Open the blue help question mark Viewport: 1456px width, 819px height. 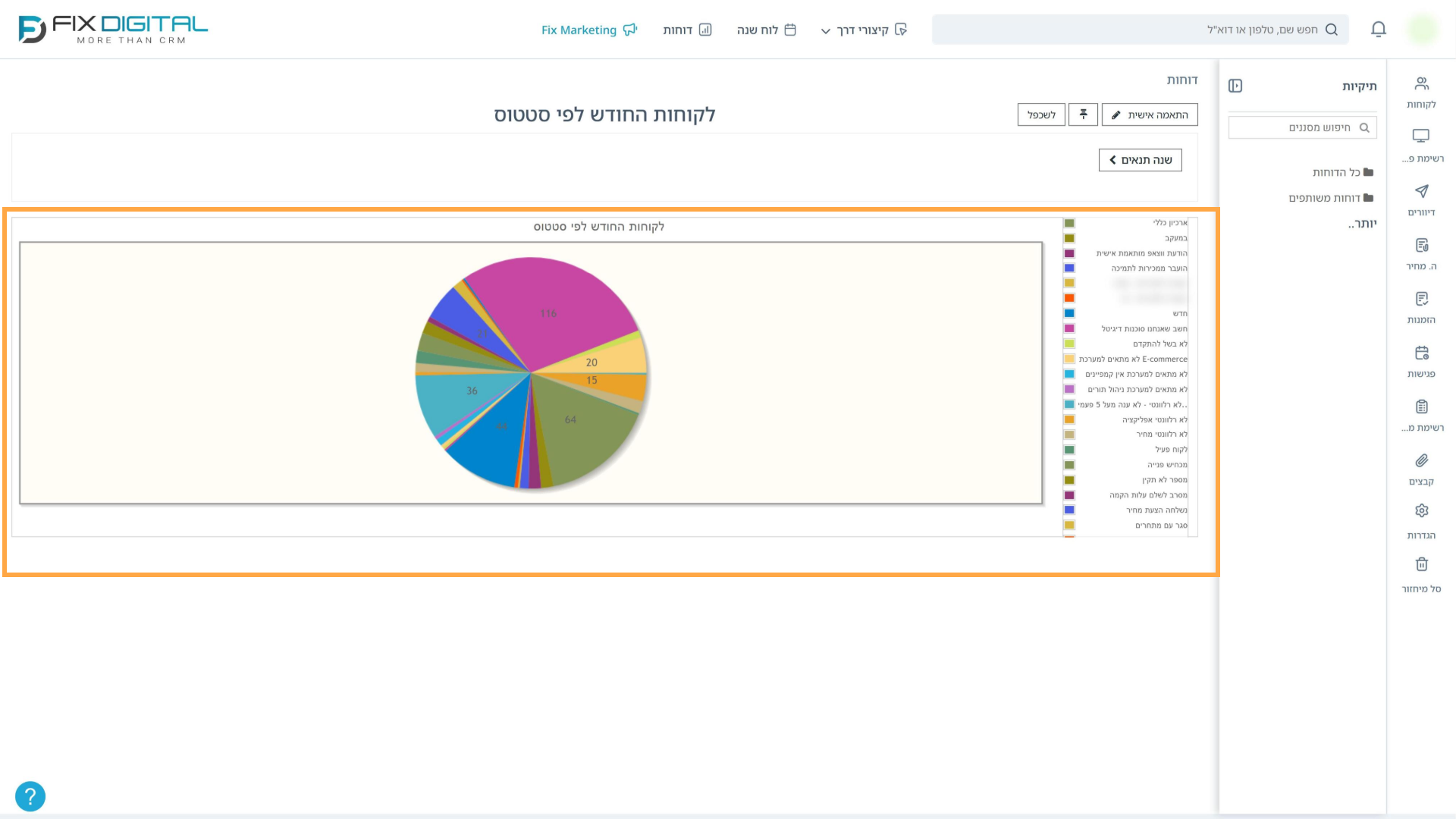coord(30,796)
